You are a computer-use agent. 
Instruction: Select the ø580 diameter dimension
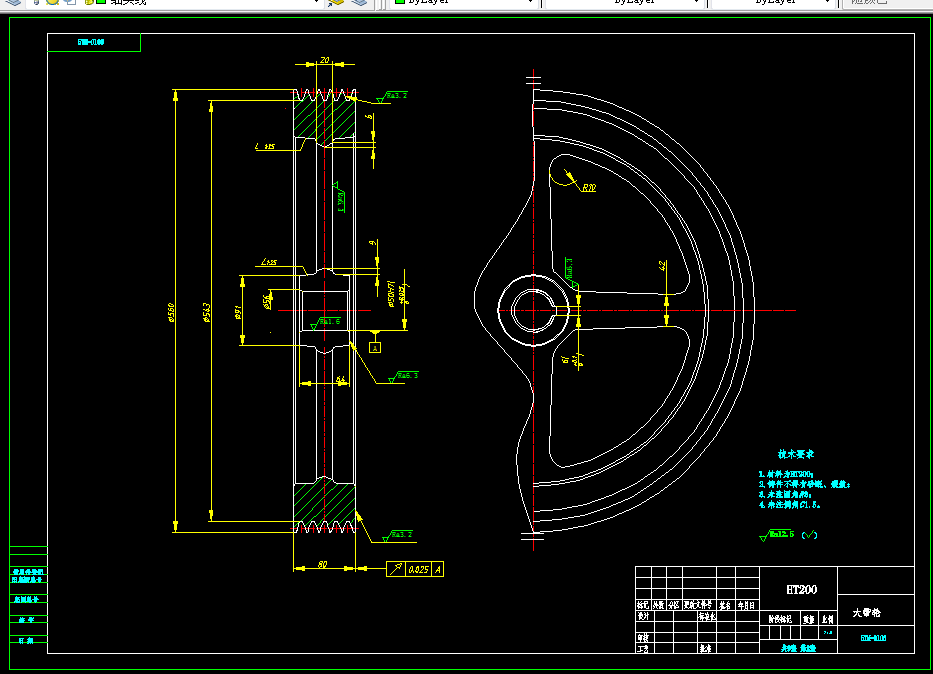coord(171,312)
